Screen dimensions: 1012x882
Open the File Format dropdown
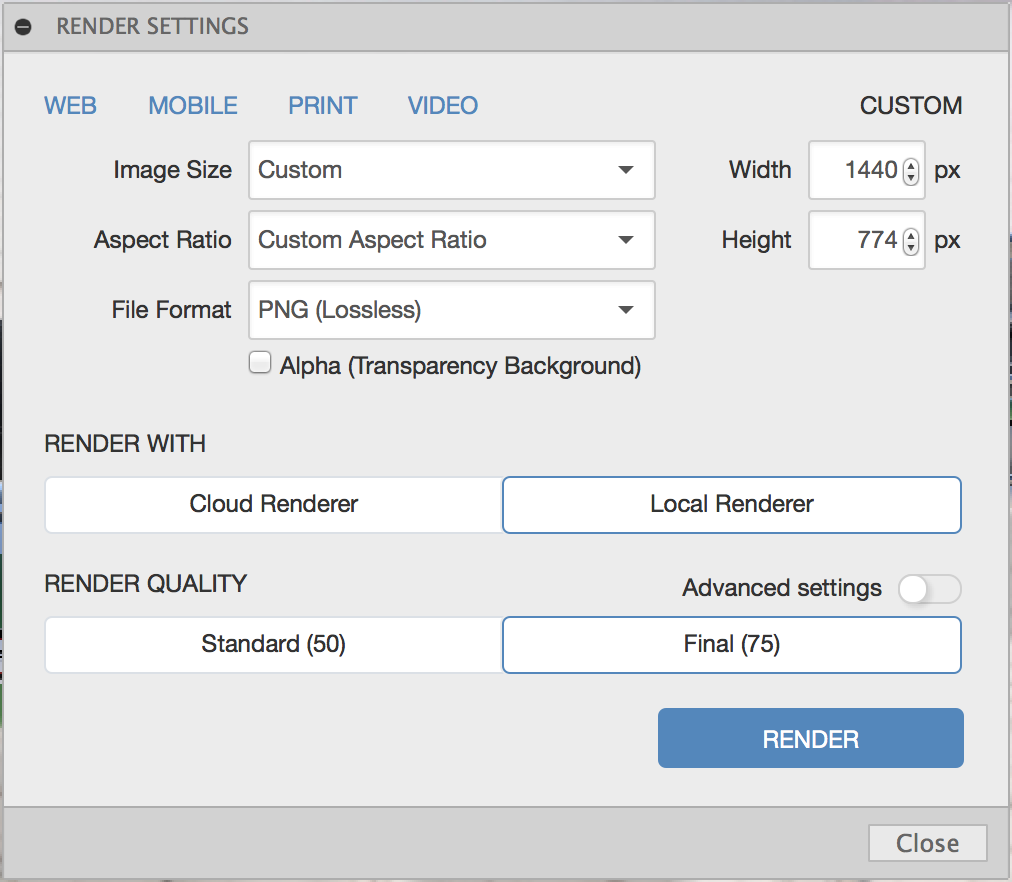point(451,310)
